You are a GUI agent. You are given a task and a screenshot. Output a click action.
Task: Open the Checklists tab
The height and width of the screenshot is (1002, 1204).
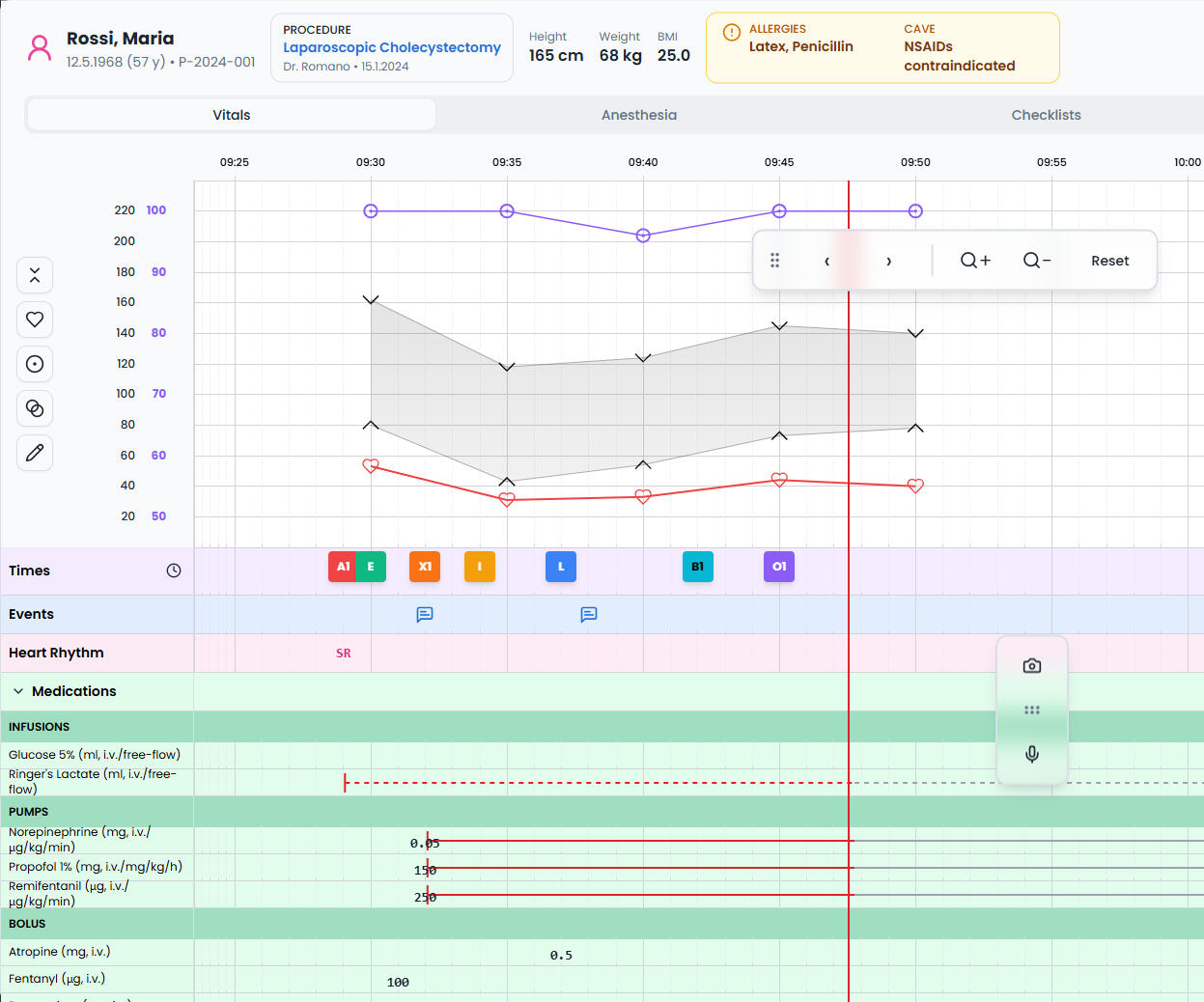coord(1046,115)
